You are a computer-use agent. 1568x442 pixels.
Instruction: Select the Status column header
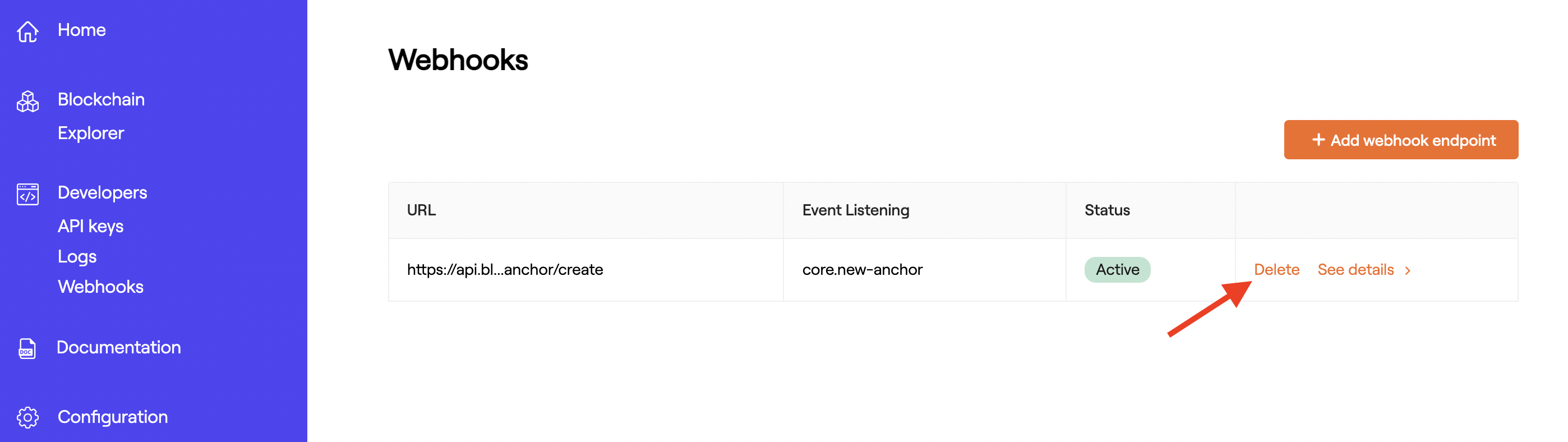[x=1106, y=209]
